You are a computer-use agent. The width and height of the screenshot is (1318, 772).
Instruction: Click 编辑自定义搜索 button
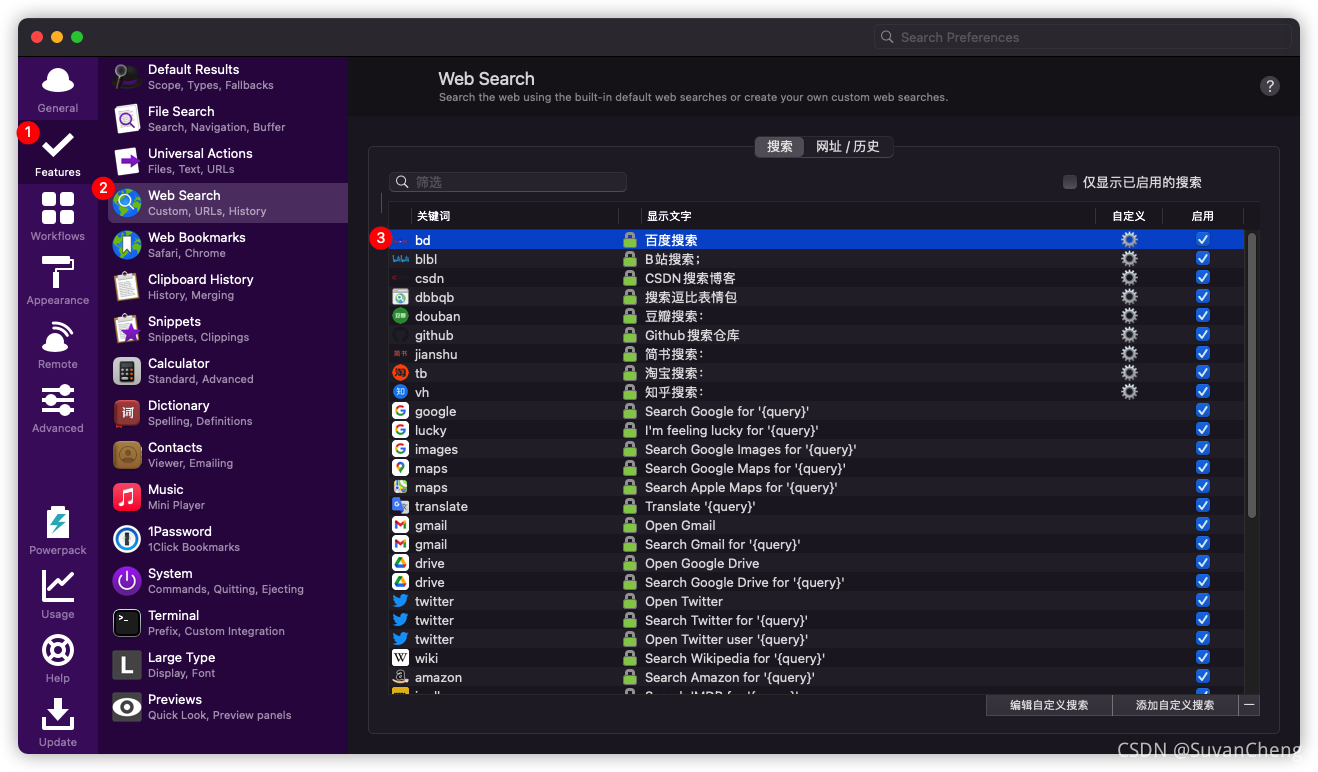pyautogui.click(x=1049, y=705)
